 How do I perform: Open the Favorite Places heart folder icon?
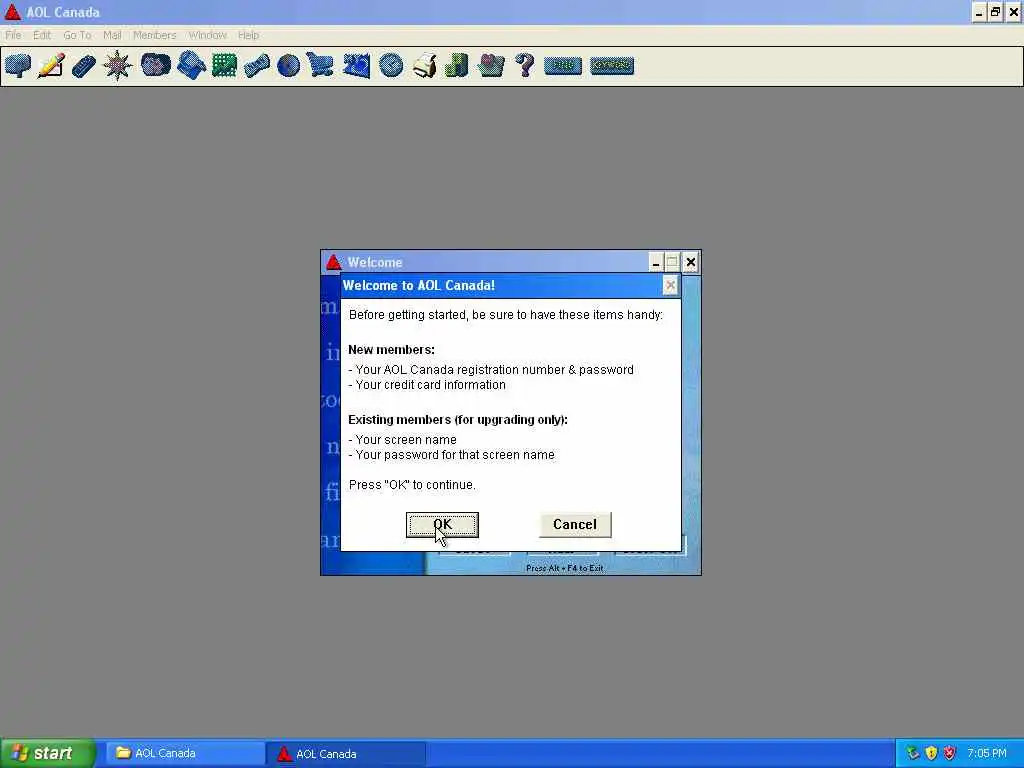coord(490,65)
